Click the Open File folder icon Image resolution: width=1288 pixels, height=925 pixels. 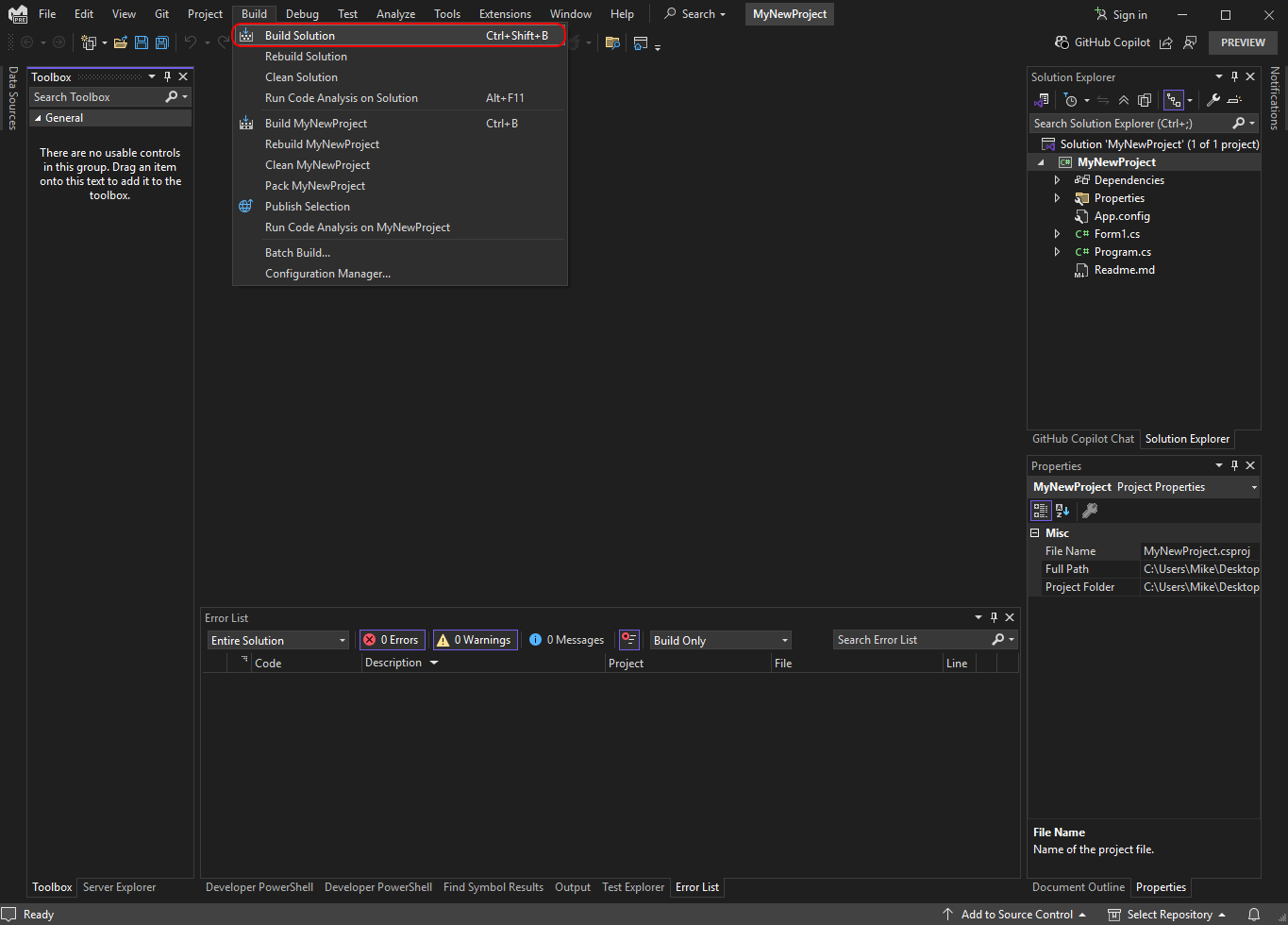pos(120,42)
